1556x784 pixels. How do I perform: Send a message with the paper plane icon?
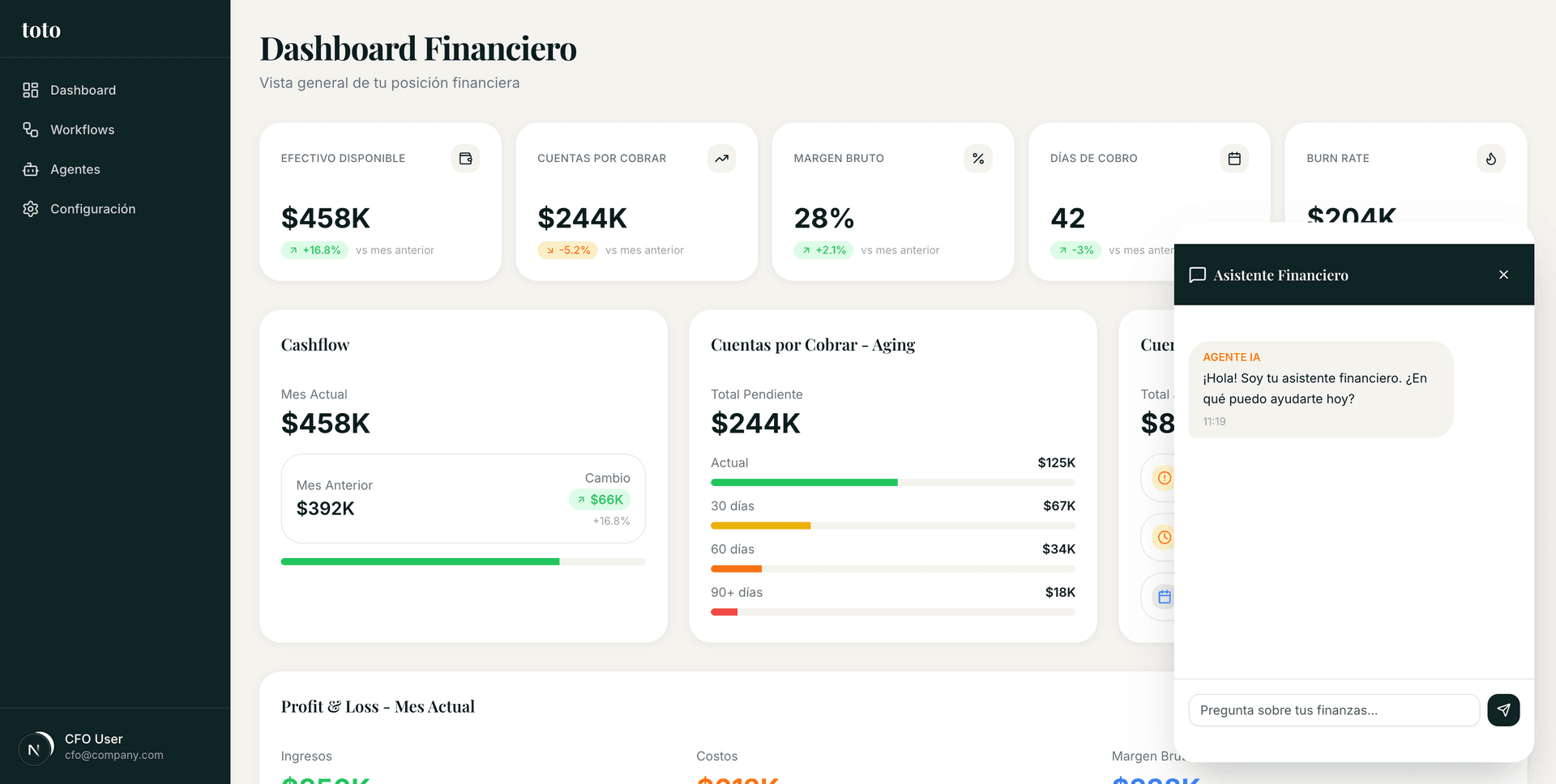[1503, 710]
